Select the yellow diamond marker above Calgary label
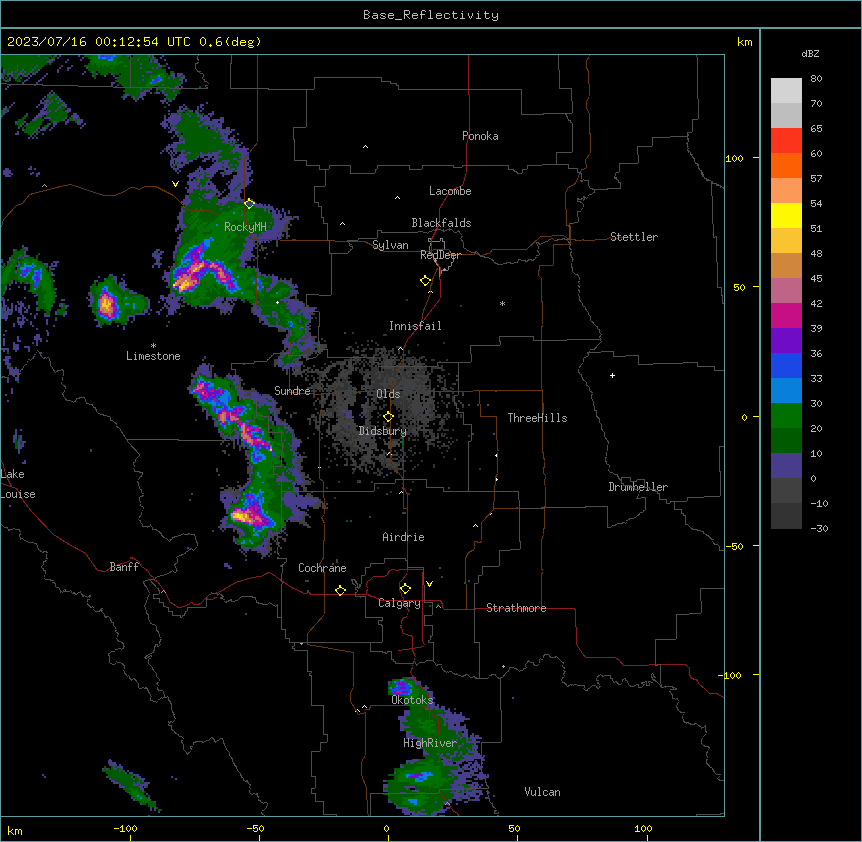The width and height of the screenshot is (862, 842). 405,589
